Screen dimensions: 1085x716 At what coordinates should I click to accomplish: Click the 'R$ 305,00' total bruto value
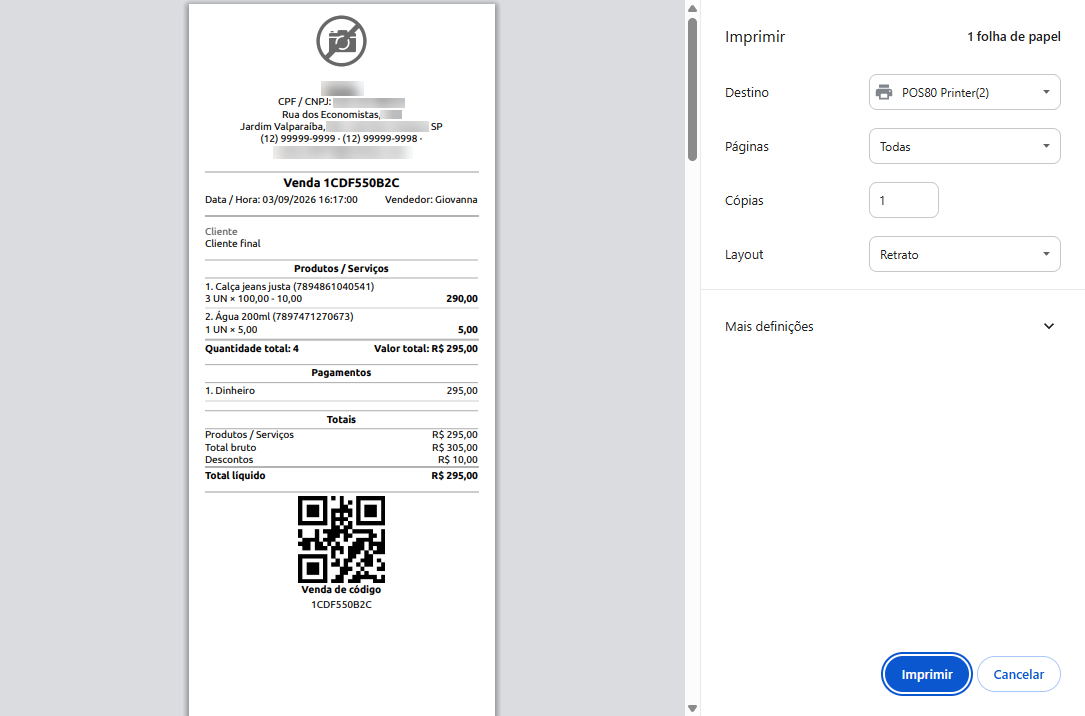coord(455,448)
